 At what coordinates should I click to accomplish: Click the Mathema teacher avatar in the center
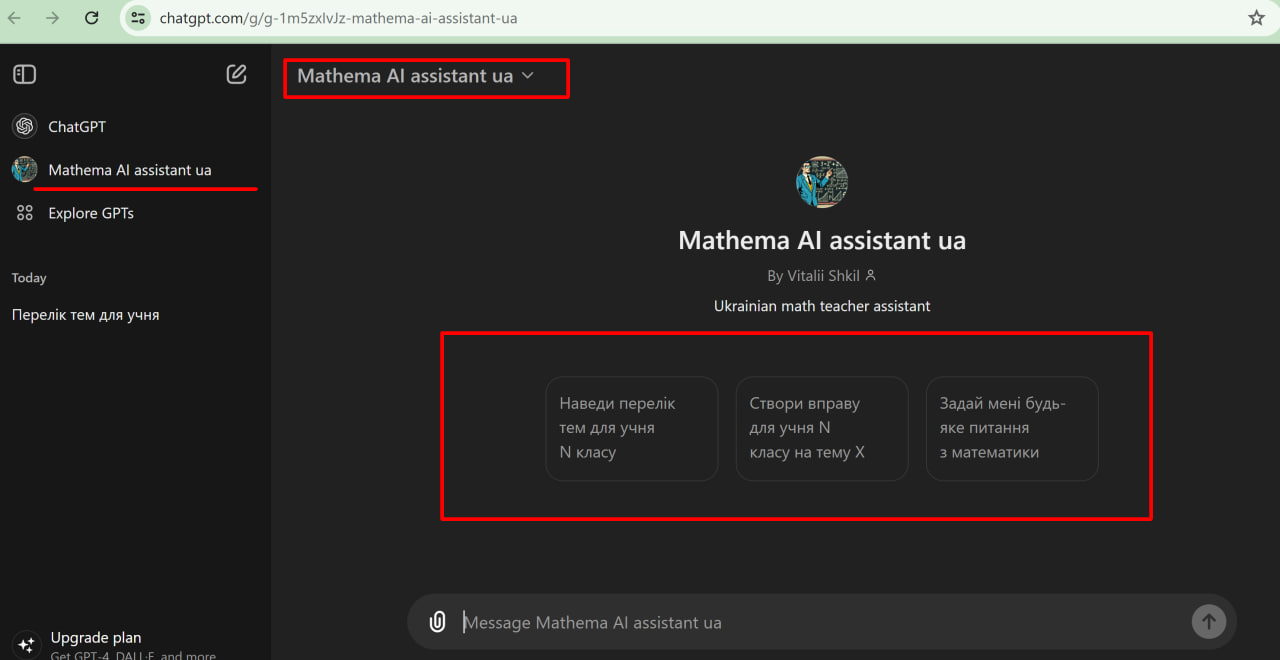(x=822, y=182)
